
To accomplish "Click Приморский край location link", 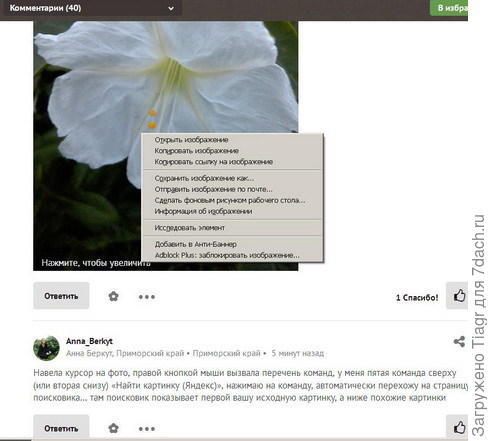I will (226, 353).
